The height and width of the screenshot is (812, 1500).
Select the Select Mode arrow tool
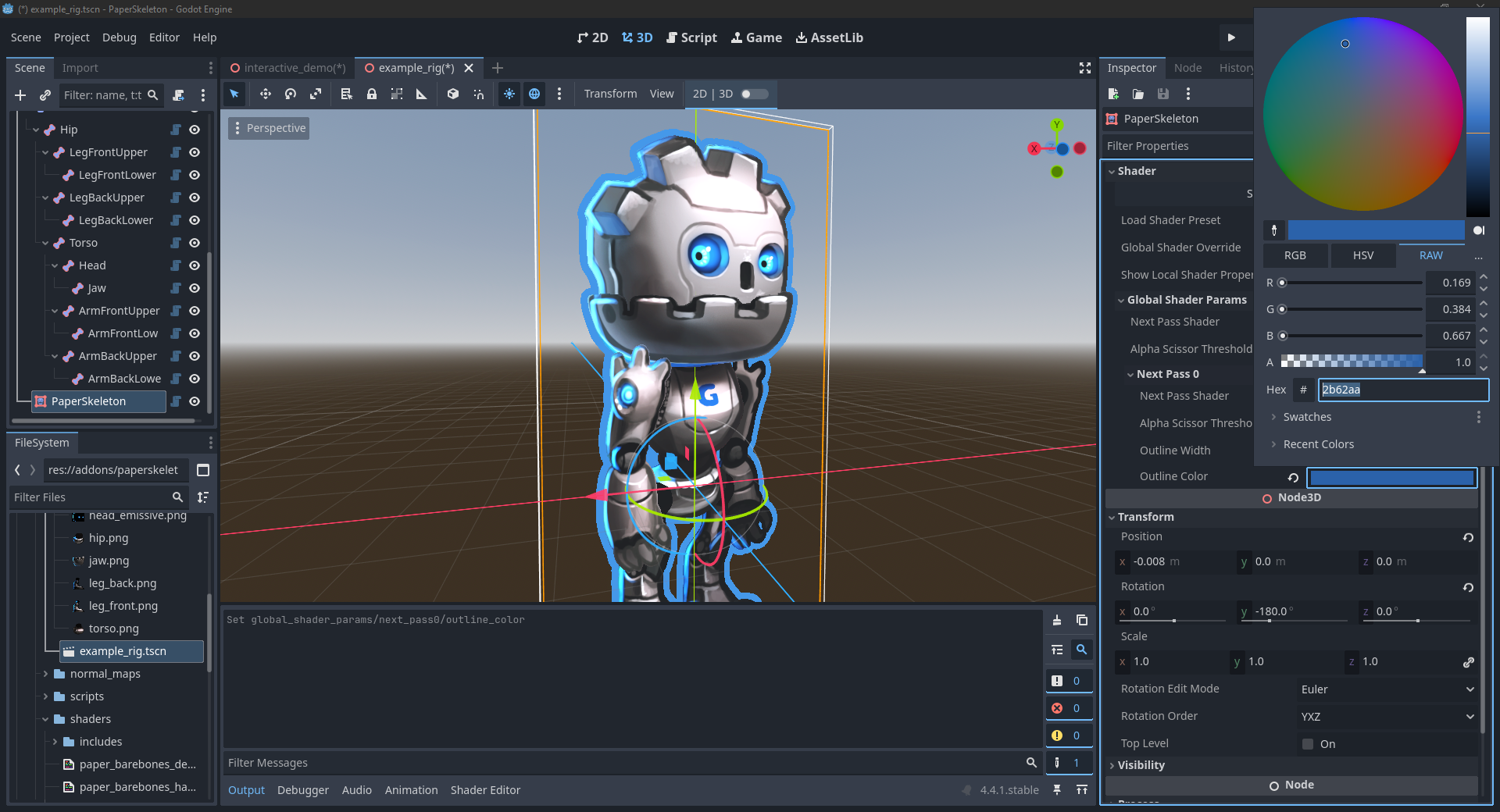(234, 94)
